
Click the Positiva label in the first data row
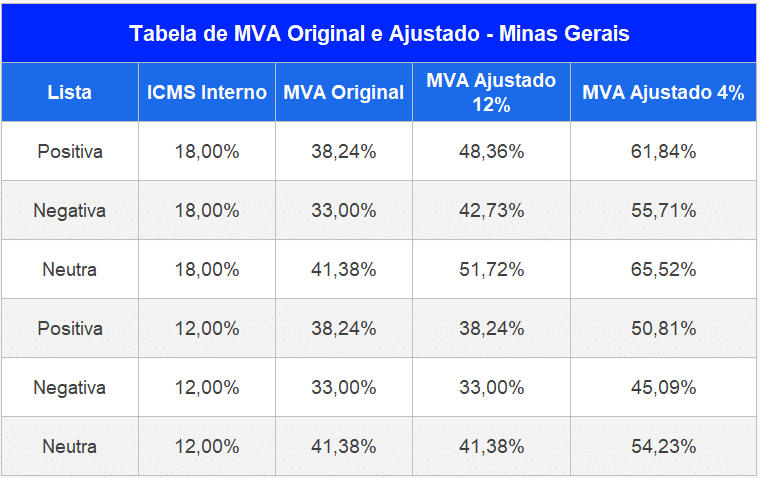pyautogui.click(x=70, y=152)
